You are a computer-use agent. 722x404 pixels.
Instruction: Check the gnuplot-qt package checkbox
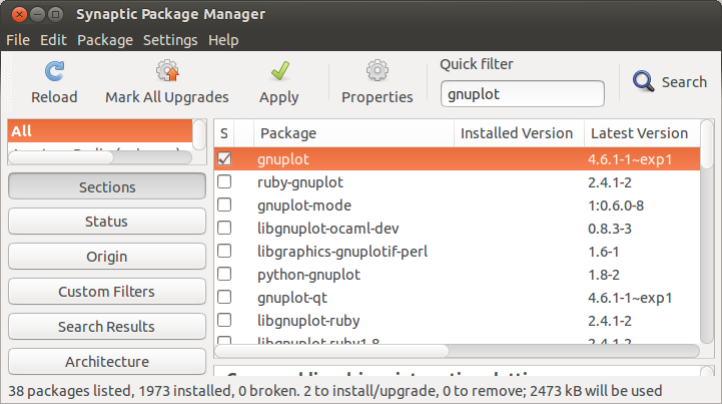[x=225, y=297]
